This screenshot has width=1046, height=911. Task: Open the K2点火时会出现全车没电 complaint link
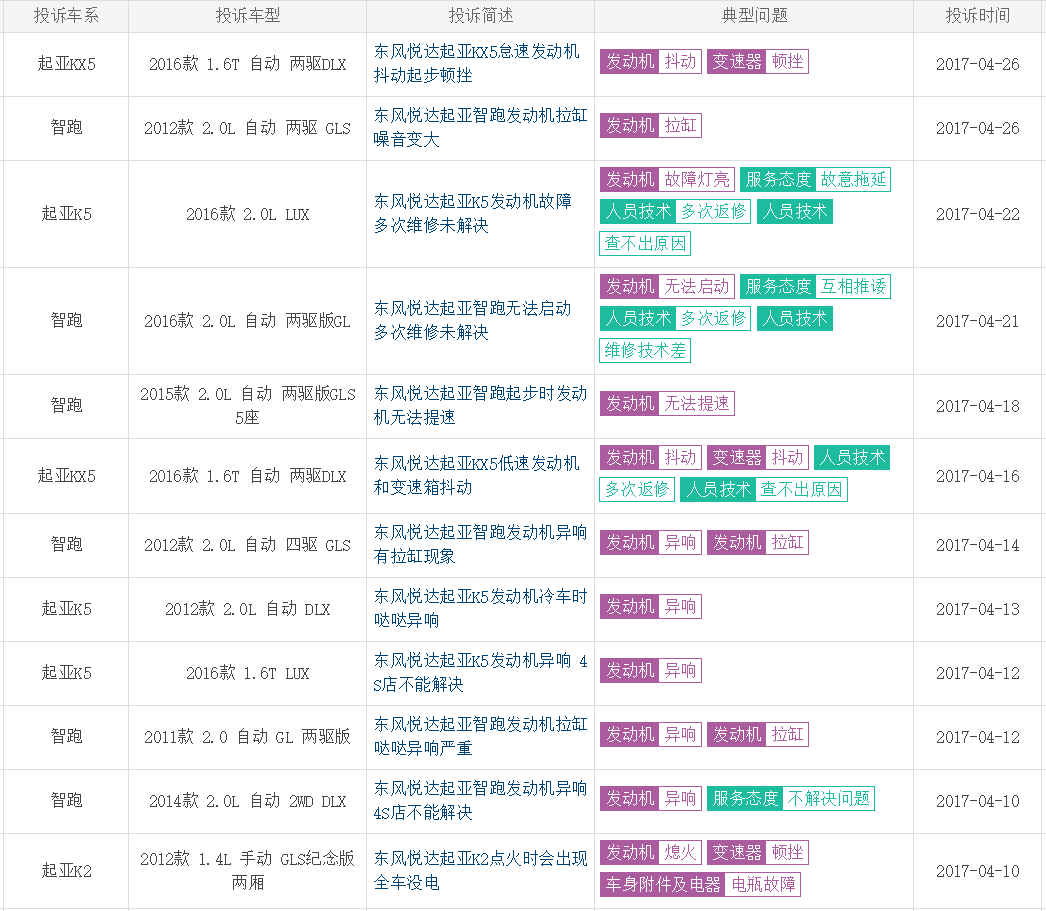[480, 870]
